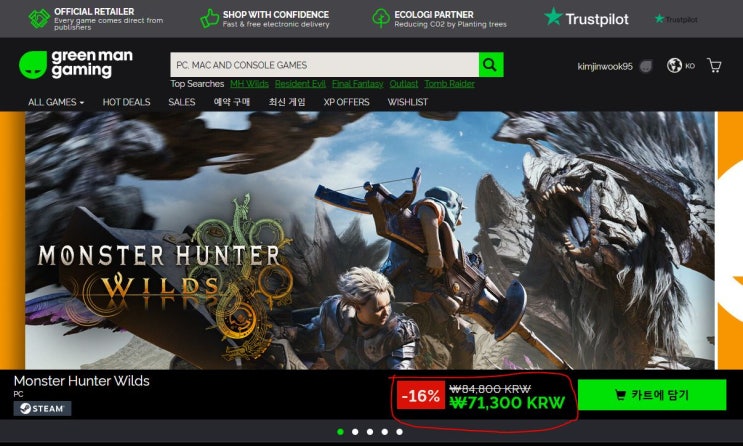743x446 pixels.
Task: Expand the ALL GAMES dropdown
Action: tap(56, 102)
